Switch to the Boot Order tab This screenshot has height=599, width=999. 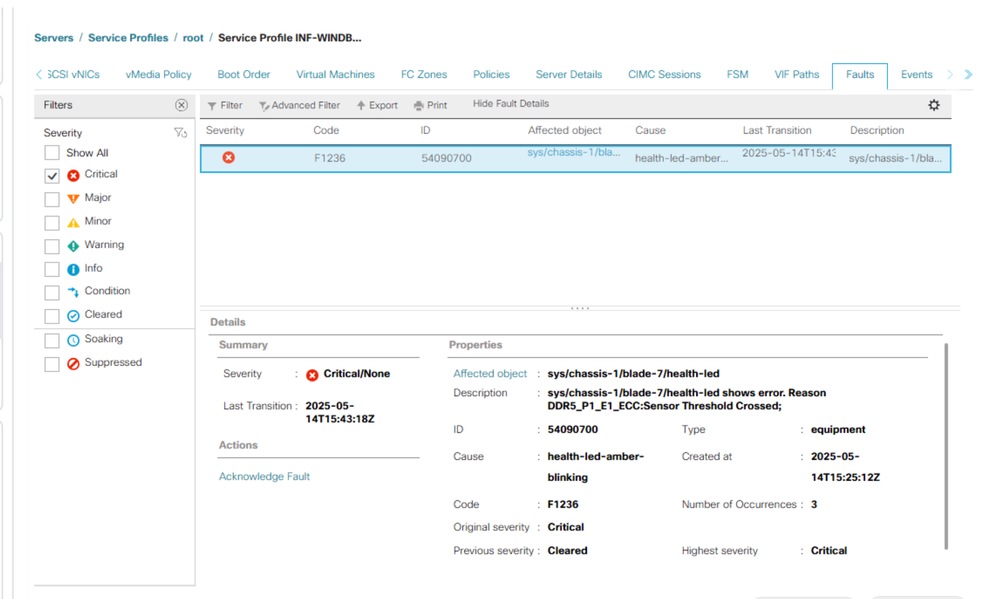pos(243,75)
